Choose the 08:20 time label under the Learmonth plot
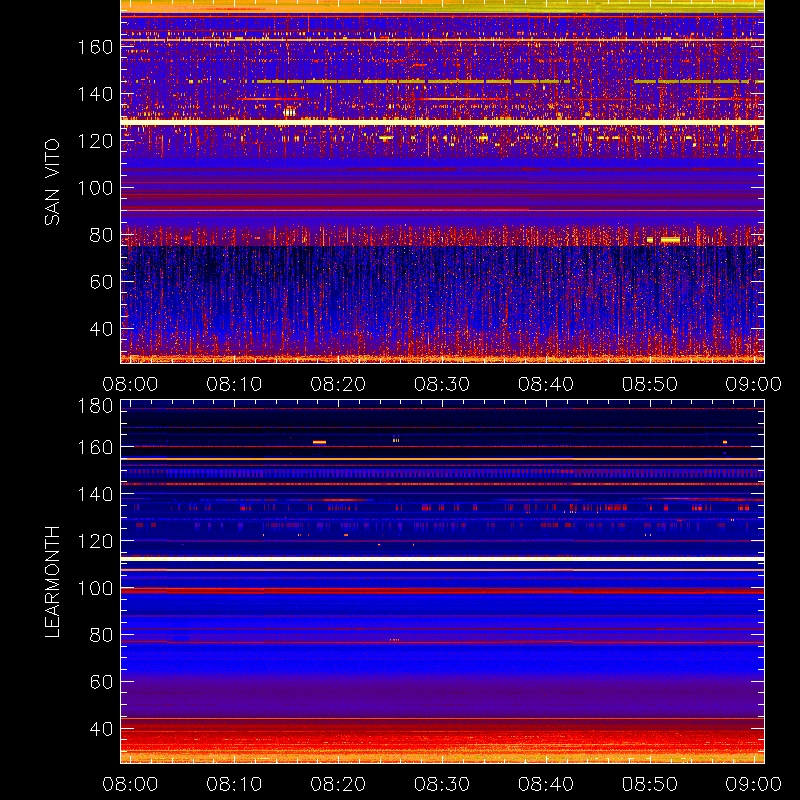This screenshot has width=800, height=800. (338, 784)
